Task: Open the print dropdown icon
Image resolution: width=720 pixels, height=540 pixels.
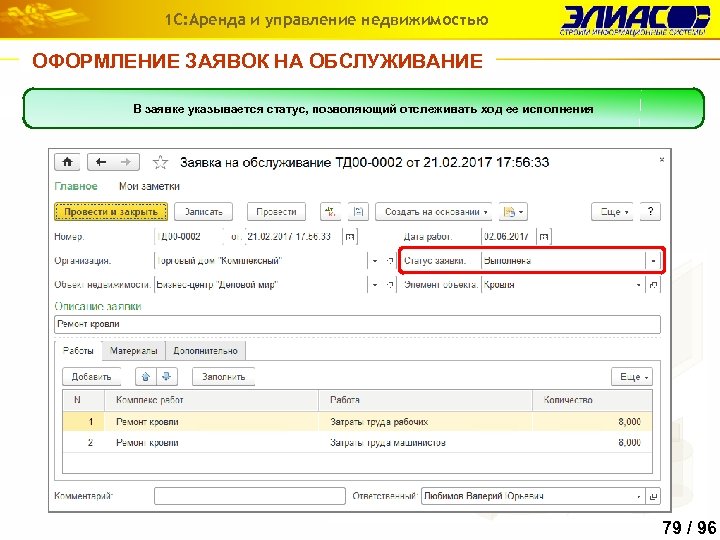Action: click(513, 212)
